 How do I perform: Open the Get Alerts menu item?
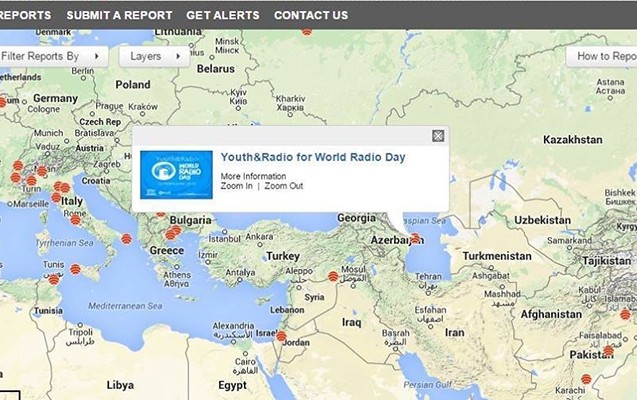click(x=223, y=15)
